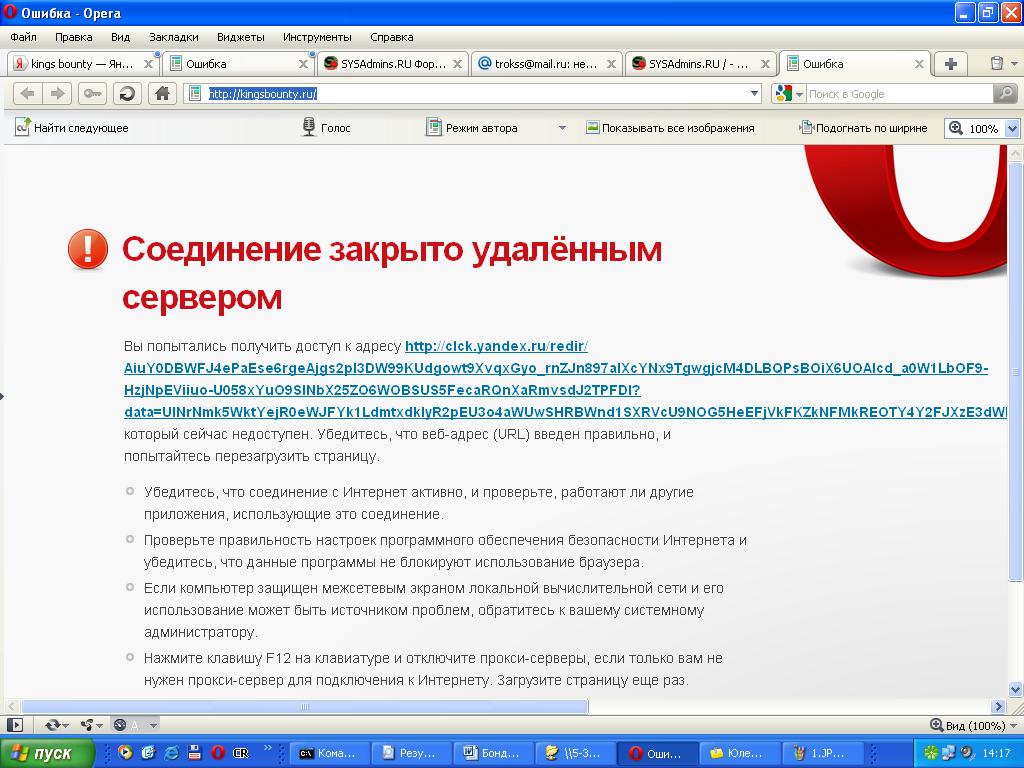Expand the closed tabs dropdown arrow
Image resolution: width=1024 pixels, height=768 pixels.
point(1014,64)
